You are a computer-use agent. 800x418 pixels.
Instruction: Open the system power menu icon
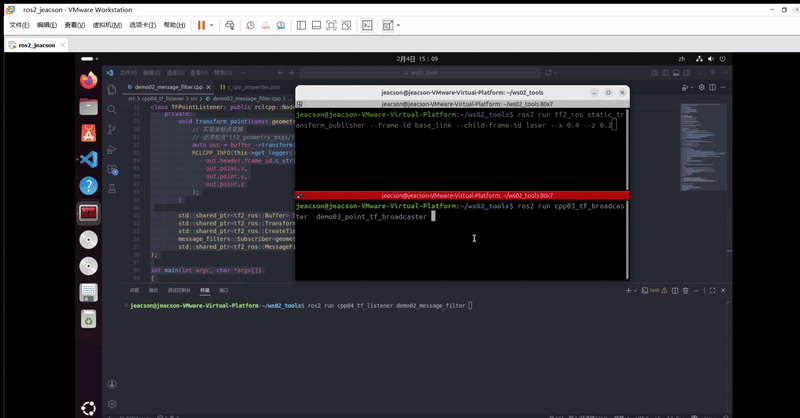point(722,59)
